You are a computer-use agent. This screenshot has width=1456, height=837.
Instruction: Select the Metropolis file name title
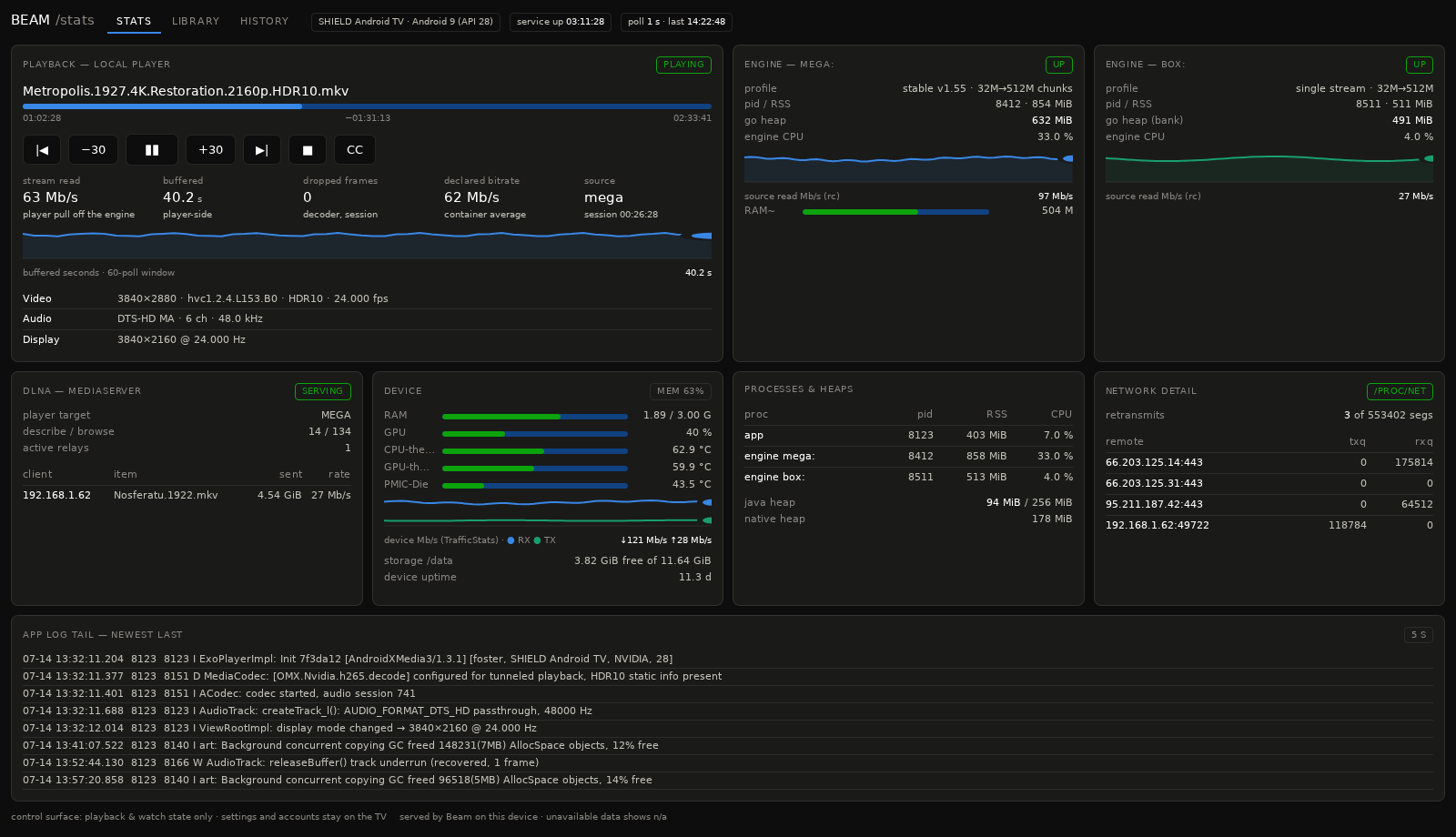pos(186,91)
